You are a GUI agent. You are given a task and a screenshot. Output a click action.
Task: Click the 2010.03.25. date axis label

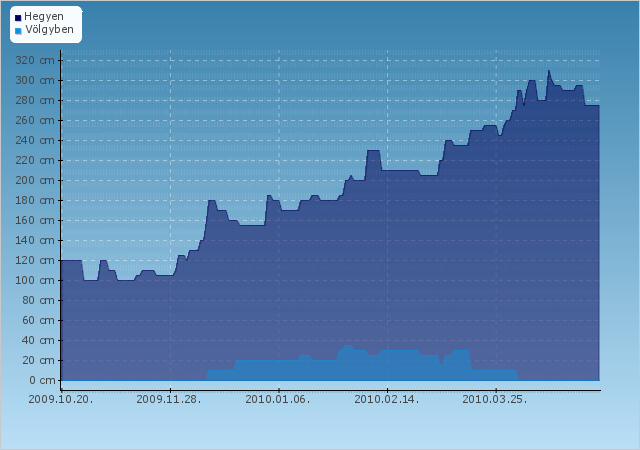pyautogui.click(x=495, y=399)
